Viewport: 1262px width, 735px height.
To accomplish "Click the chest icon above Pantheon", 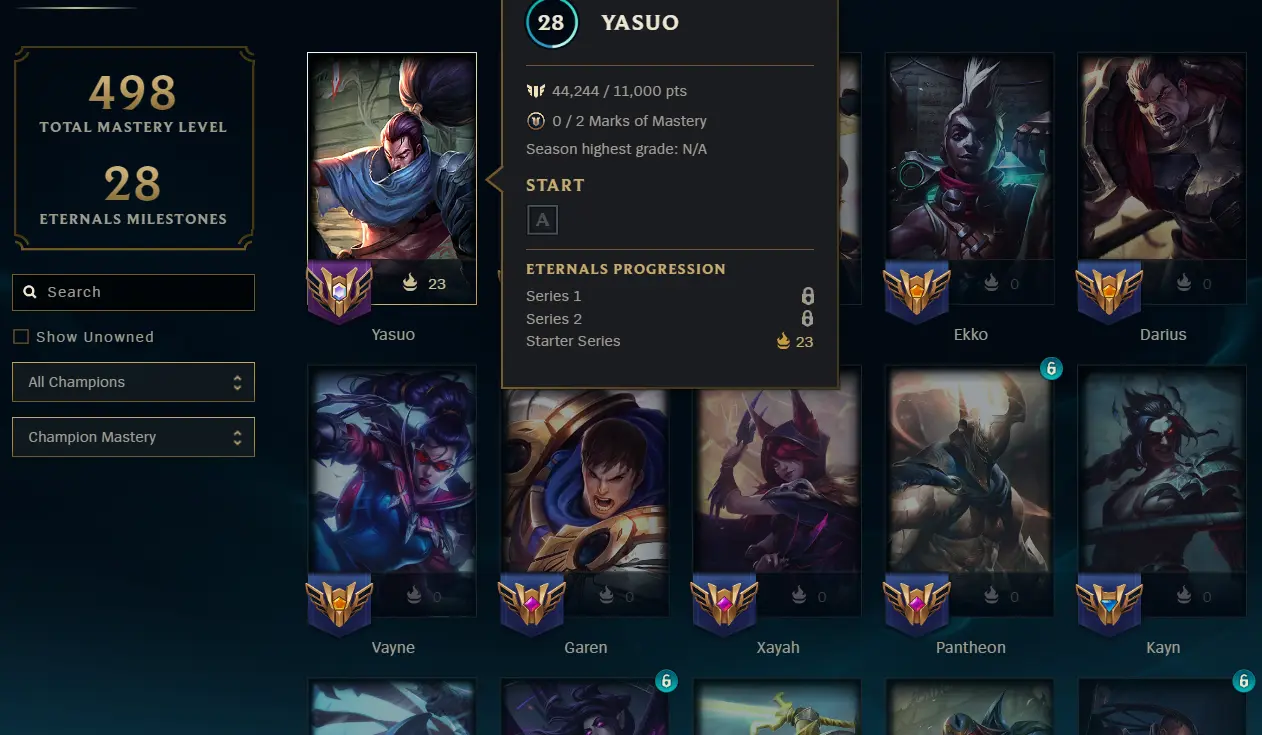I will [1051, 368].
